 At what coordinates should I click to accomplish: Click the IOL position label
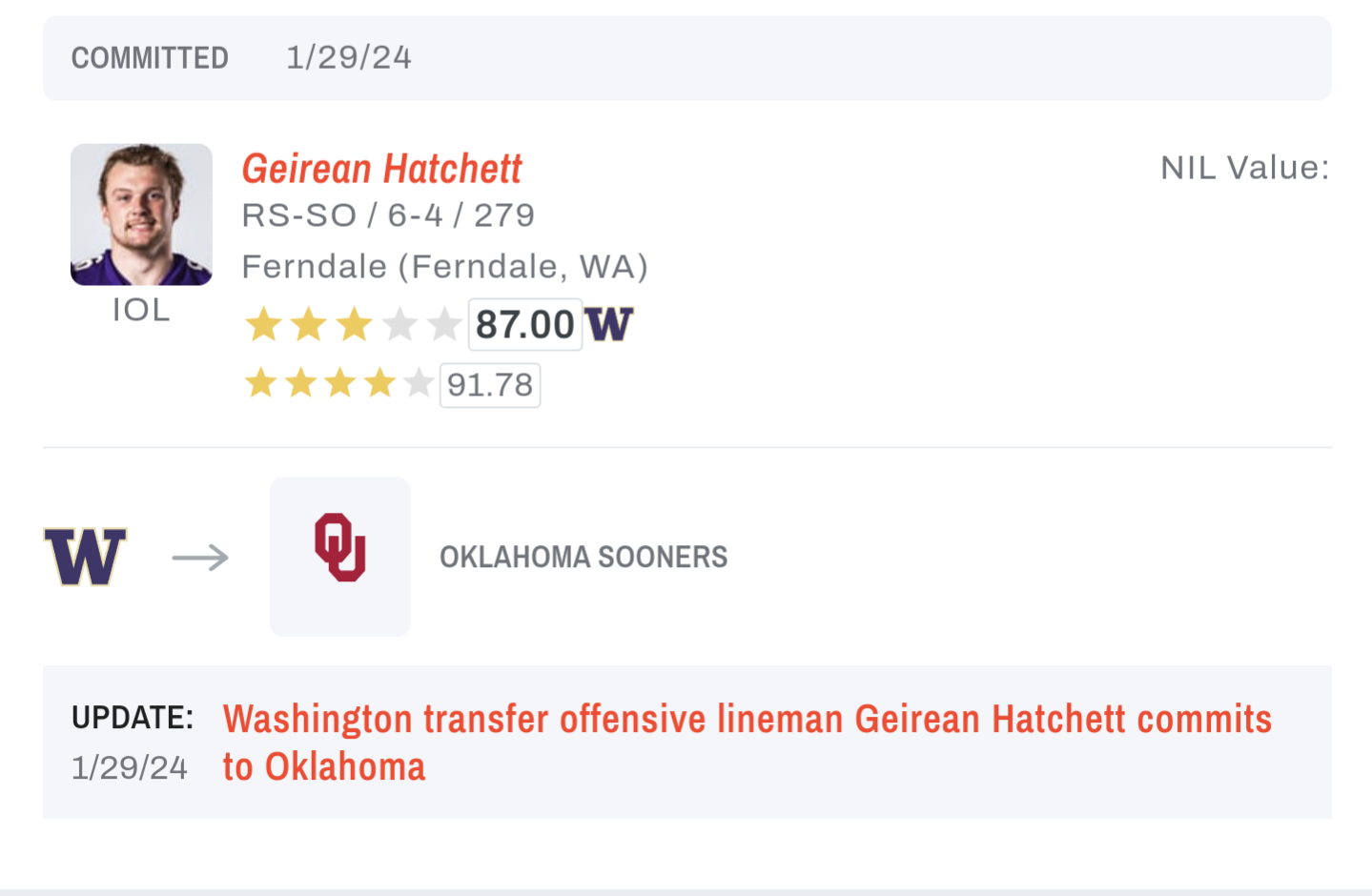(x=141, y=311)
